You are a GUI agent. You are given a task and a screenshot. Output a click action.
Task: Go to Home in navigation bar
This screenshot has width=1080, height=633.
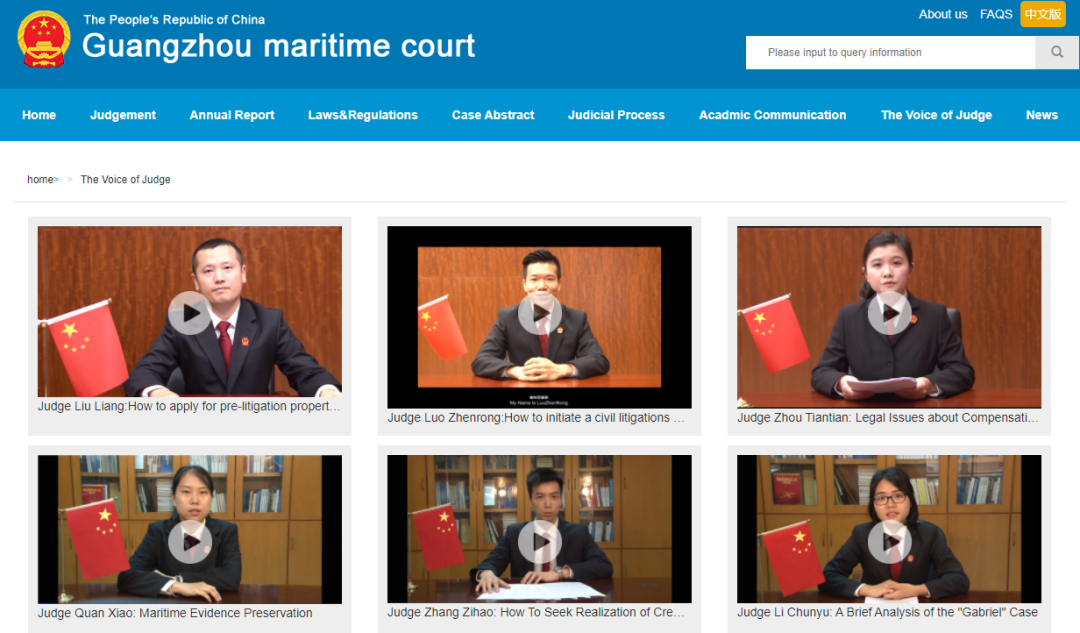[x=39, y=115]
